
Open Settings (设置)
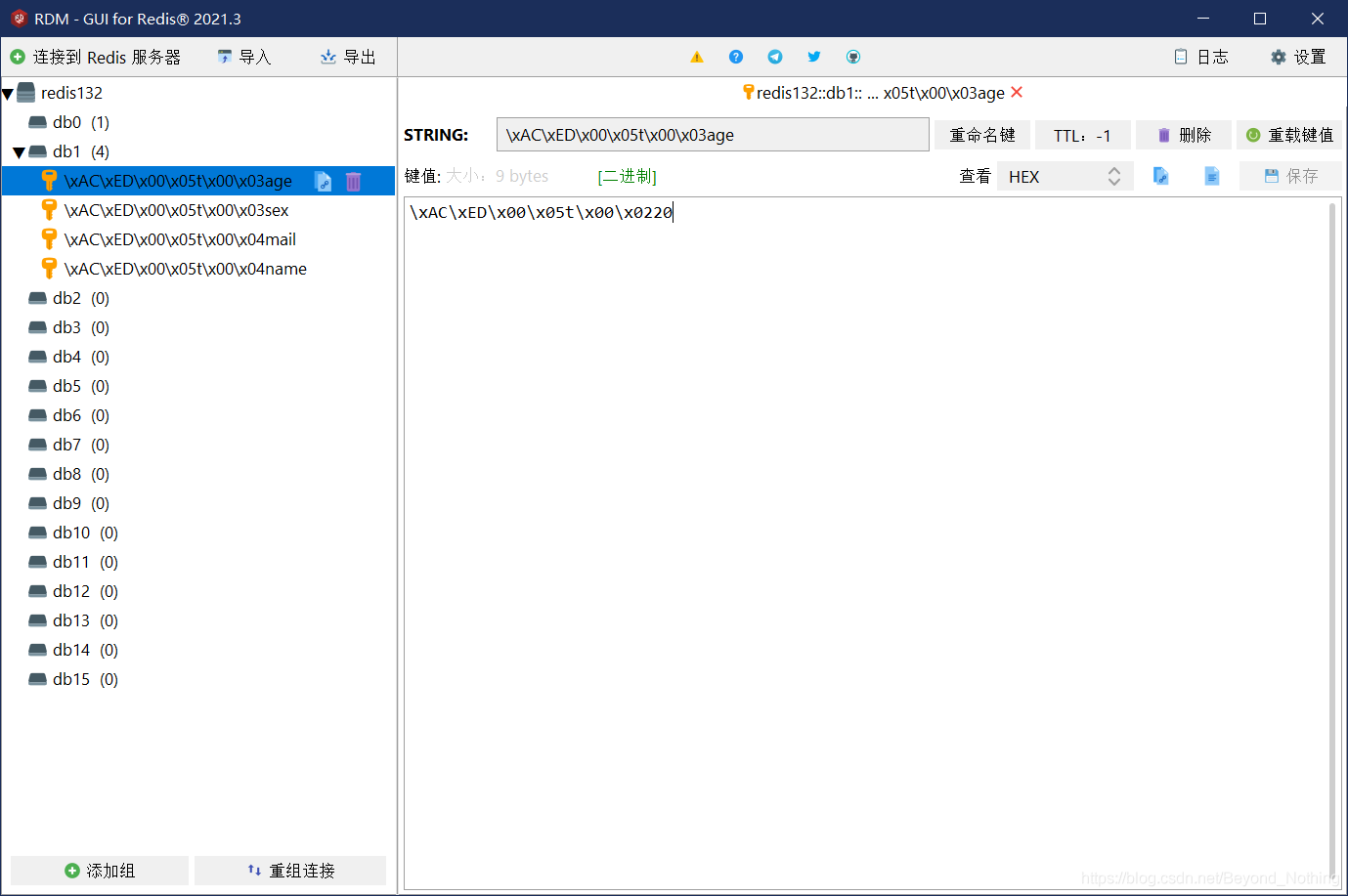click(x=1298, y=57)
